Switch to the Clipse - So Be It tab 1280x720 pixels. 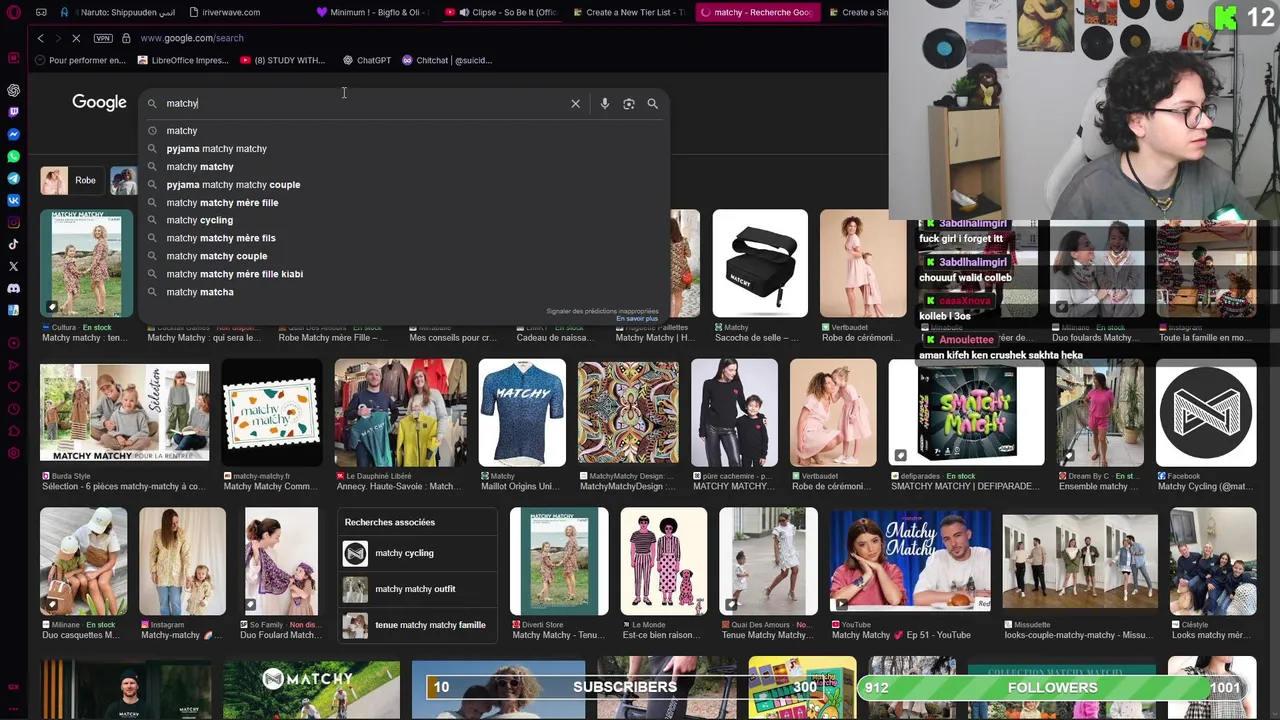500,12
